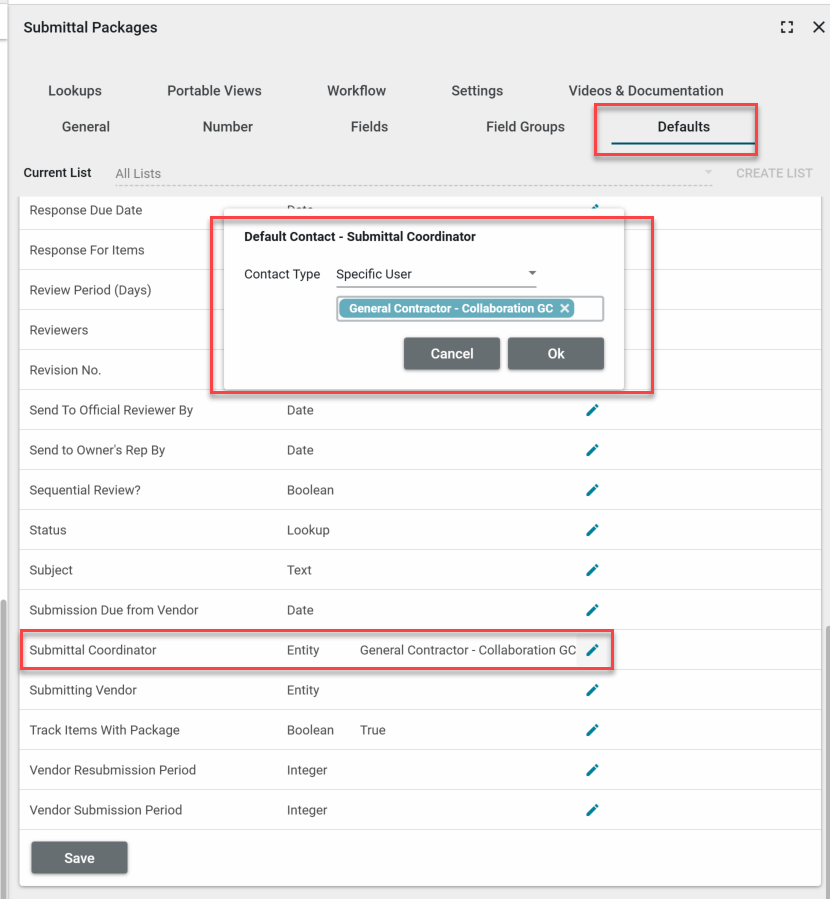830x899 pixels.
Task: Remove General Contractor - Collaboration GC chip
Action: [565, 309]
